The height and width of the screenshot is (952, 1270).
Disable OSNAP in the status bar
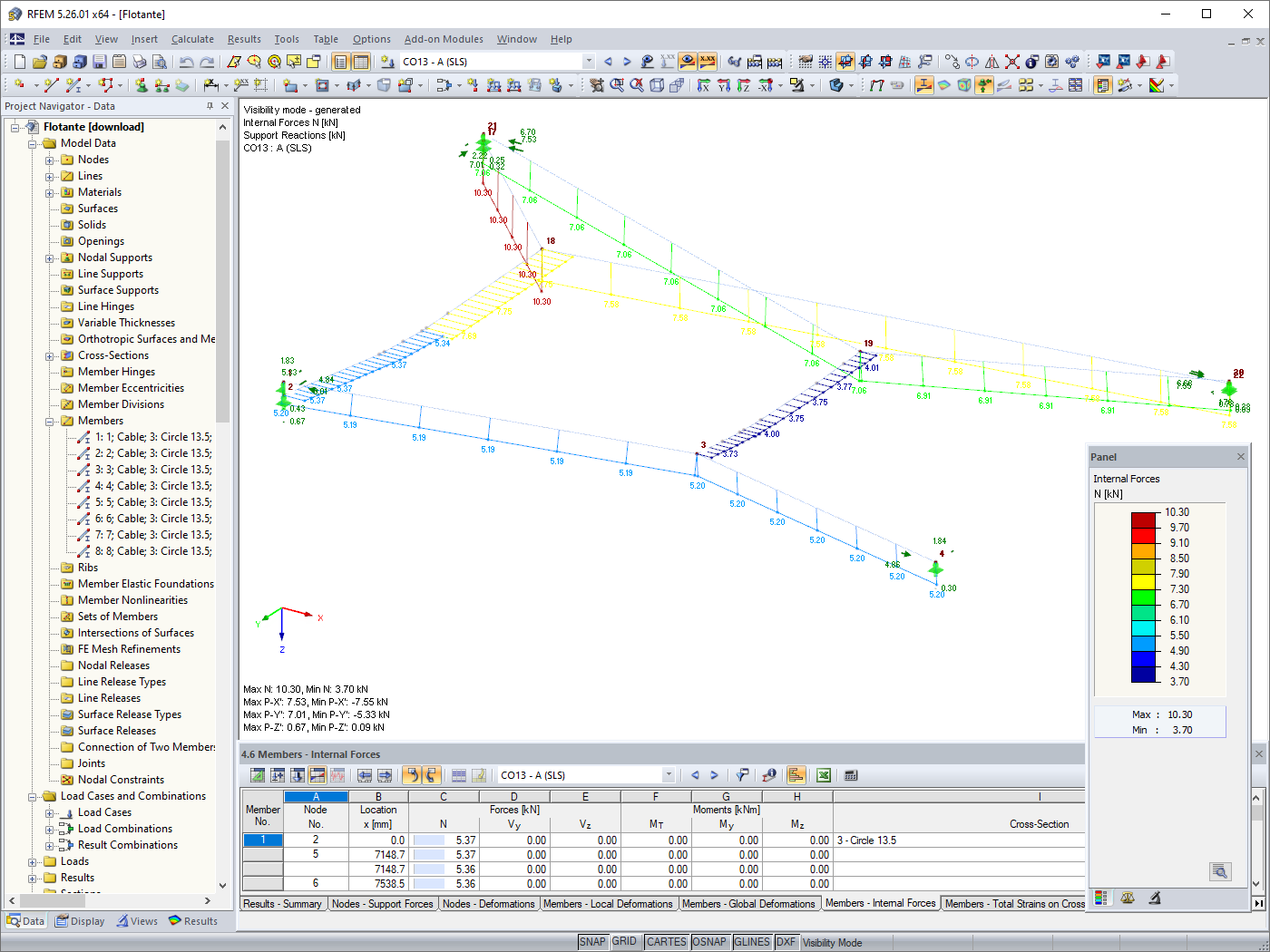point(710,942)
